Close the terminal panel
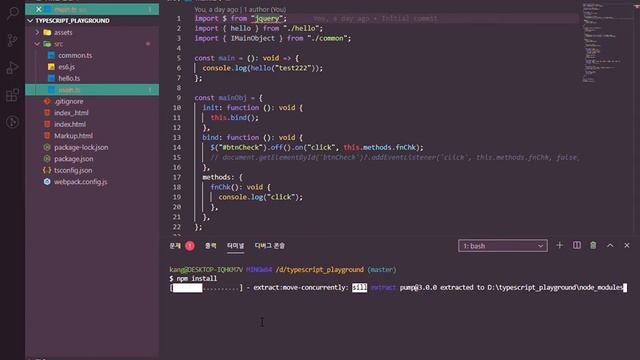 pyautogui.click(x=627, y=245)
